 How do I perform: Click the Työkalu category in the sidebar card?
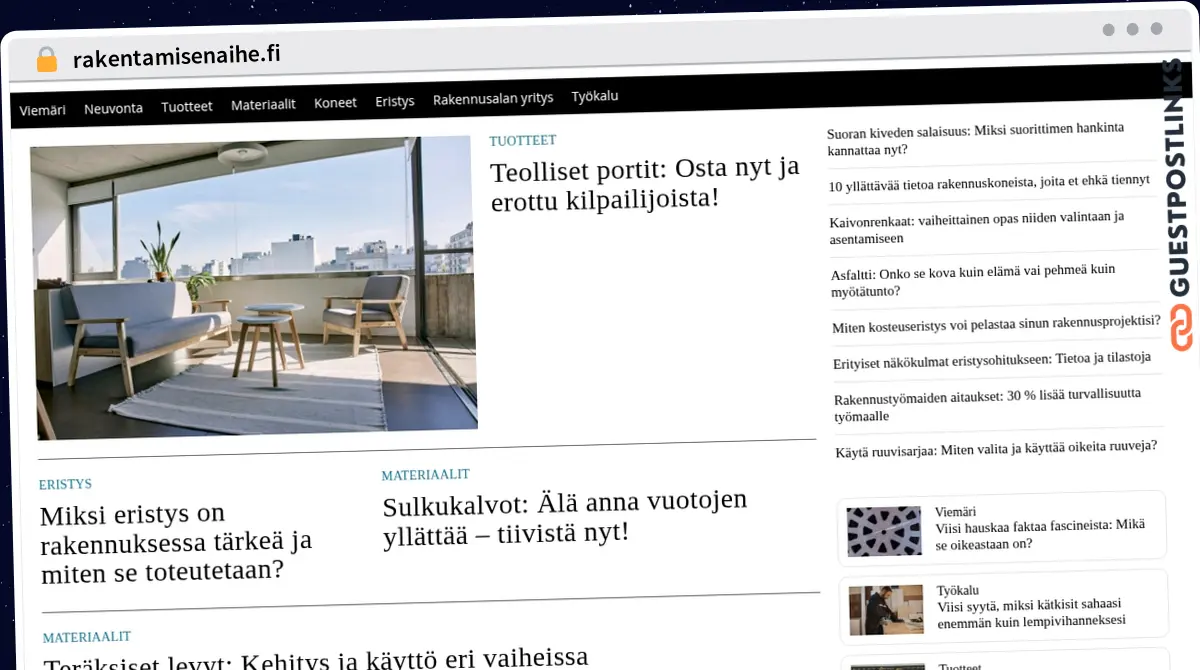(958, 590)
